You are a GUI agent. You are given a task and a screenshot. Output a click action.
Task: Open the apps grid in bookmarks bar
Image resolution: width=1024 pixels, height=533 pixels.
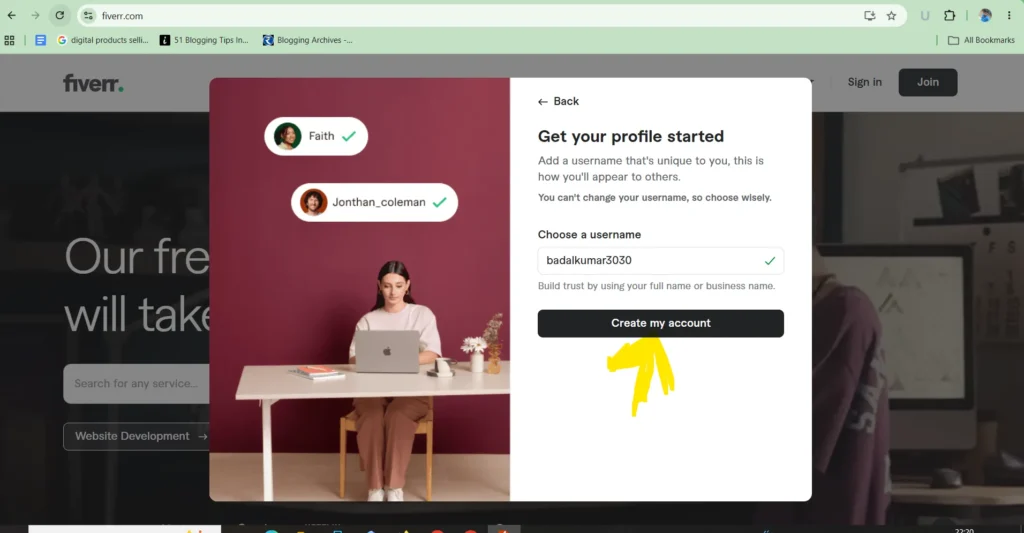[x=9, y=40]
